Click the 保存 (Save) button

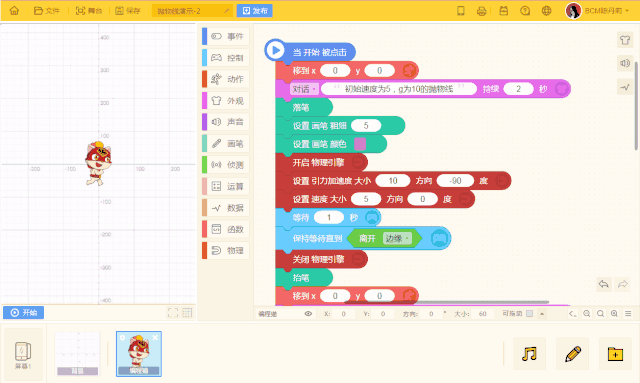tap(128, 11)
